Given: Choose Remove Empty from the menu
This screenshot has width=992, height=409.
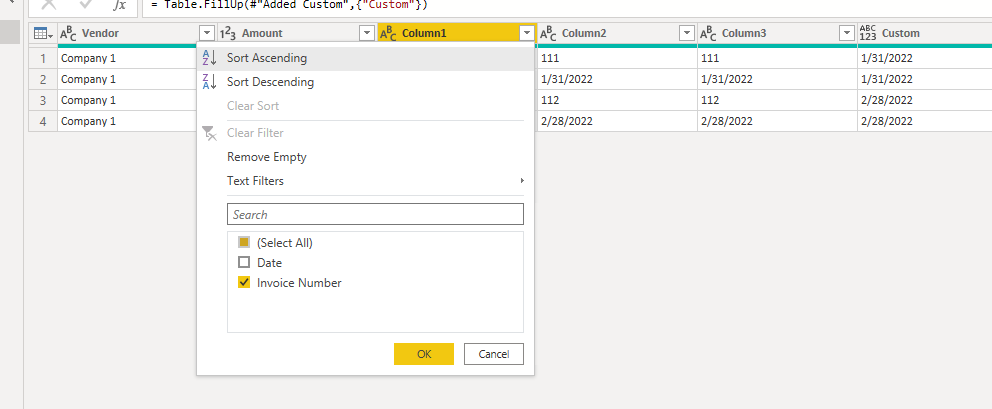Looking at the screenshot, I should [x=365, y=157].
